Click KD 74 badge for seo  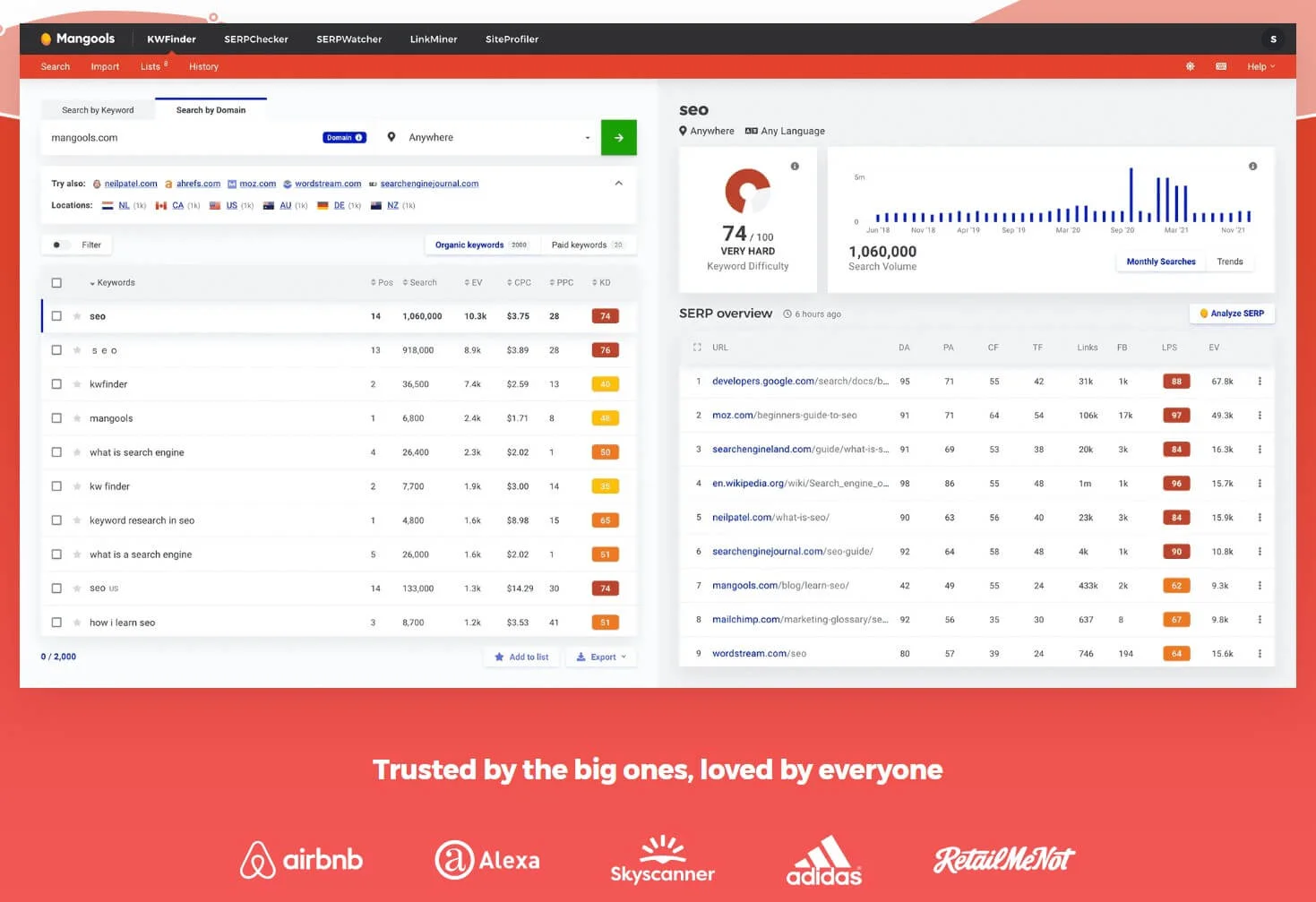(x=606, y=316)
